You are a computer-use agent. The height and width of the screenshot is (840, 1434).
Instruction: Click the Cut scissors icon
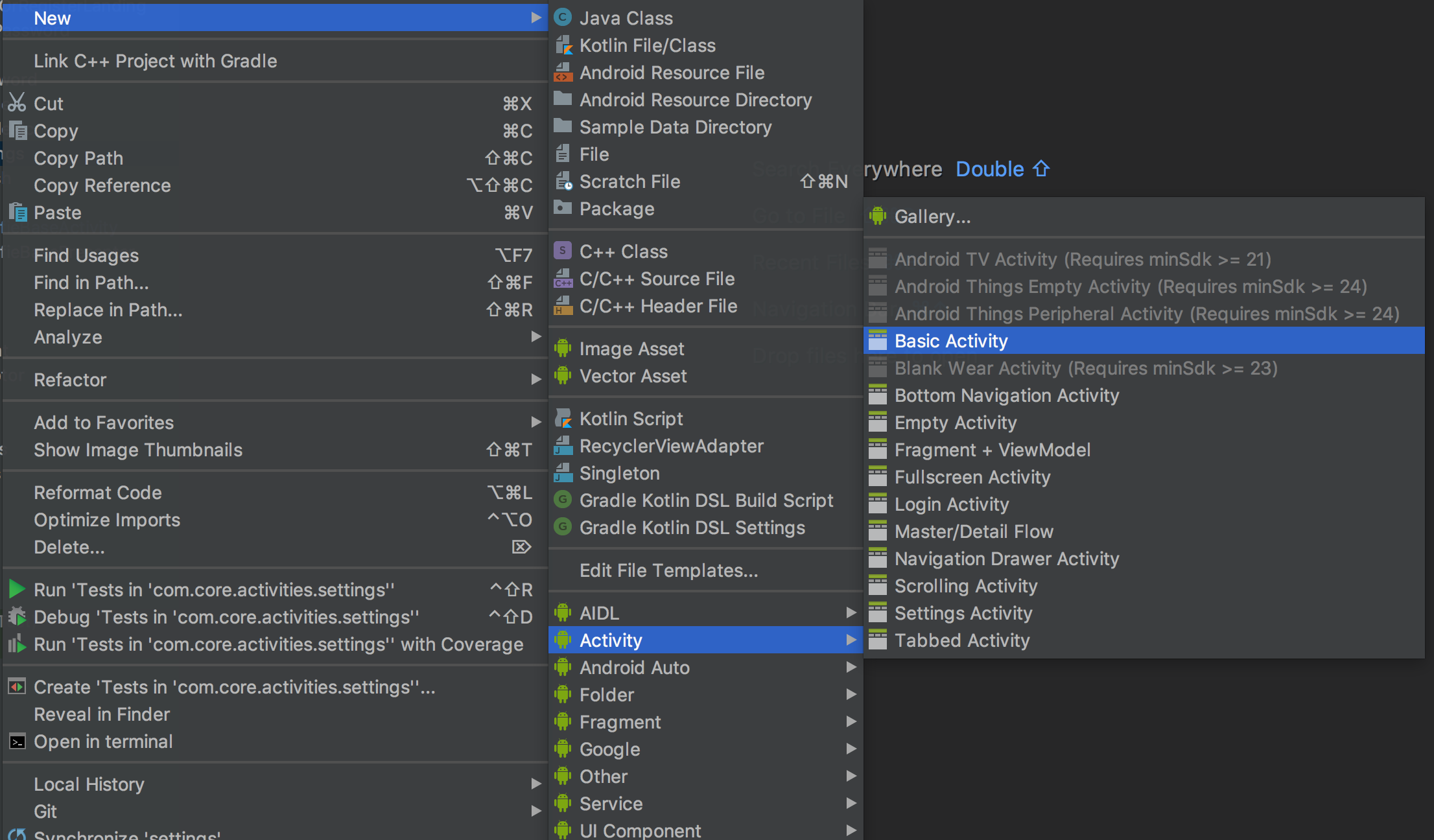17,102
